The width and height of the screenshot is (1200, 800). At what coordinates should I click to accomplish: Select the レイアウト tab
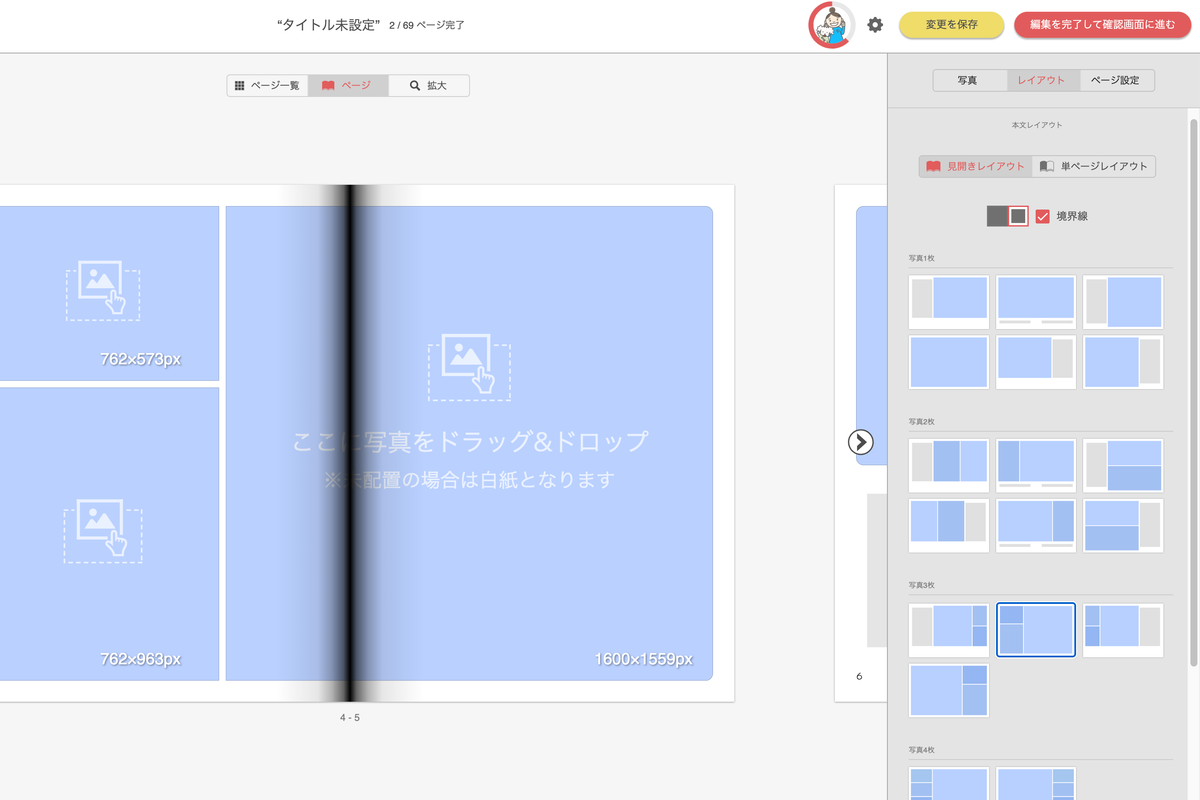(x=1042, y=80)
